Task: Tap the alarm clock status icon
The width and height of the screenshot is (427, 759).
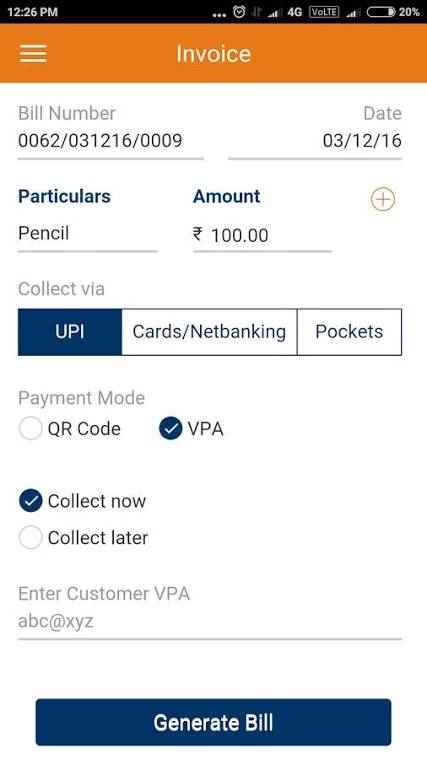Action: click(239, 12)
